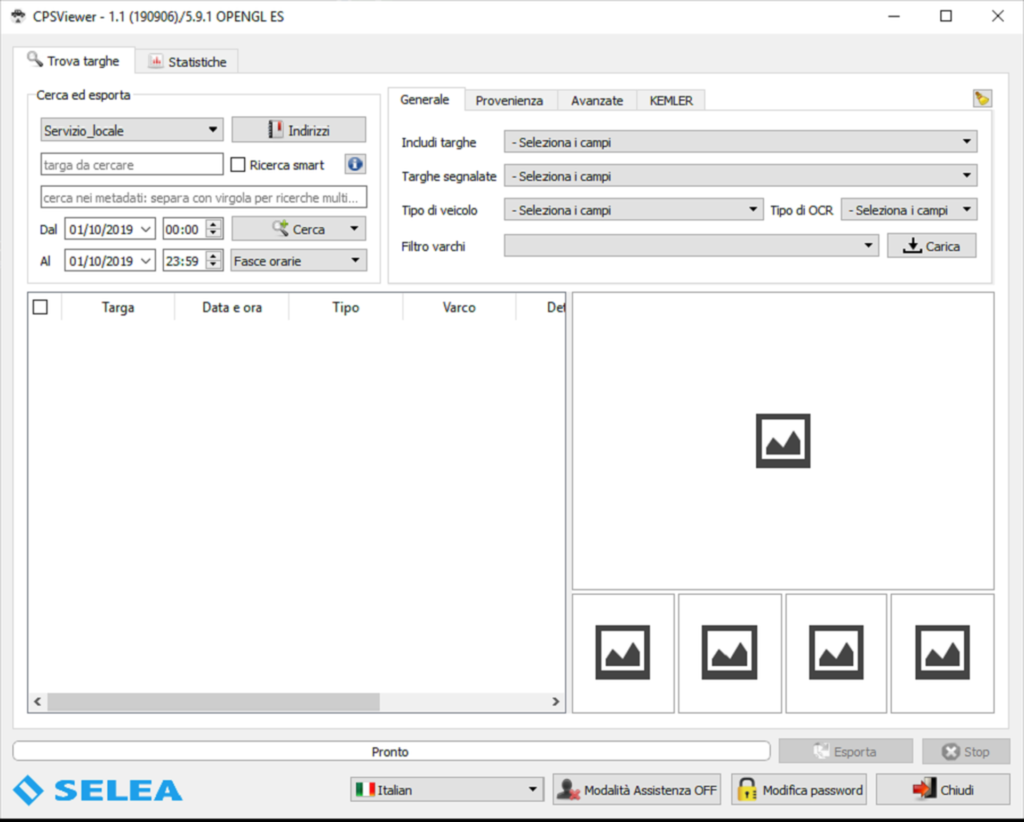The height and width of the screenshot is (822, 1024).
Task: Select the Provenienza filter tab
Action: coord(509,101)
